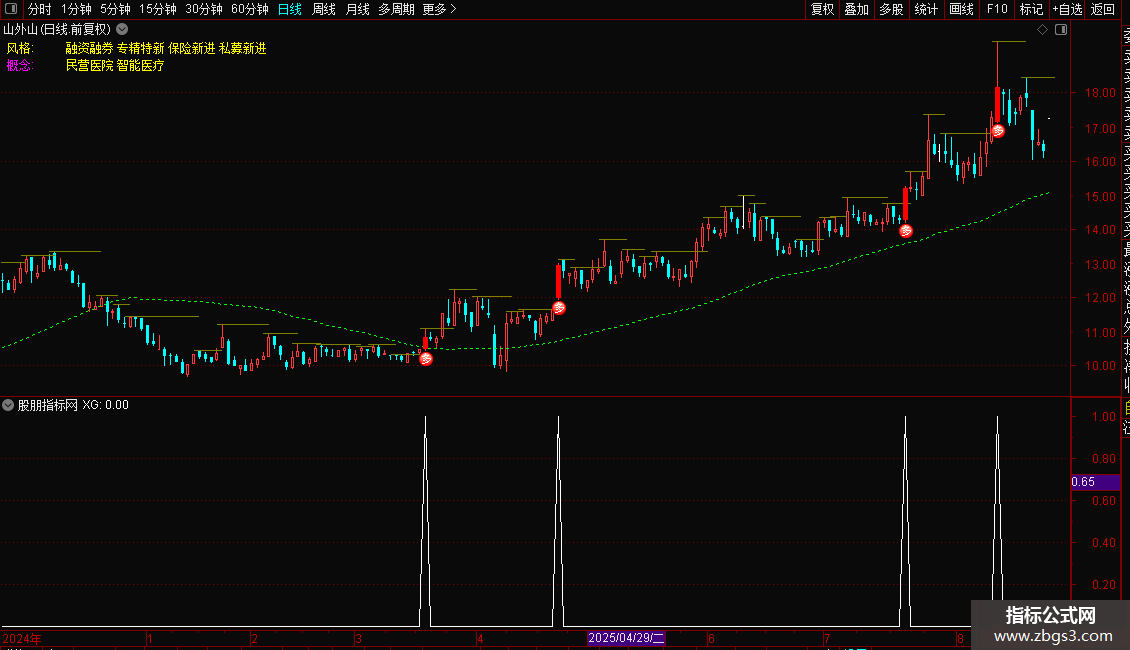Click the 私募新进 style tag
The image size is (1130, 650).
coord(243,48)
